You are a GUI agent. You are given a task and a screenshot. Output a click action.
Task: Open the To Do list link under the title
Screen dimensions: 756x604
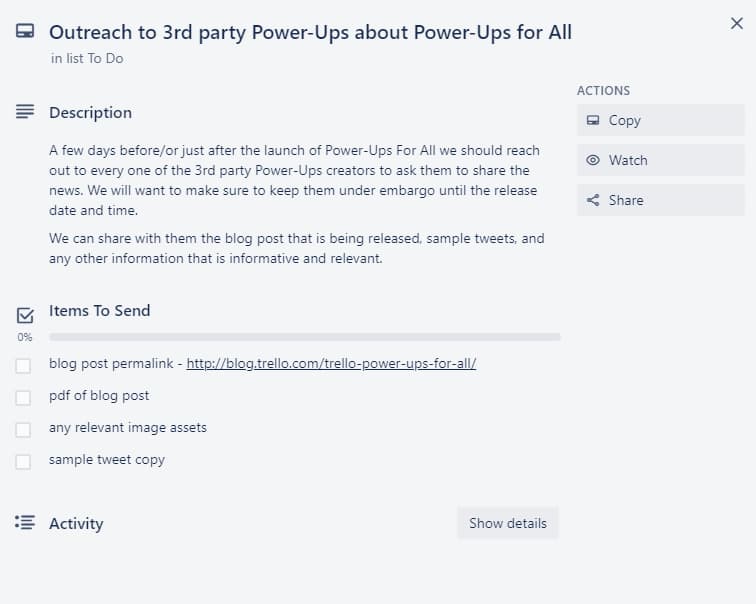[x=105, y=58]
